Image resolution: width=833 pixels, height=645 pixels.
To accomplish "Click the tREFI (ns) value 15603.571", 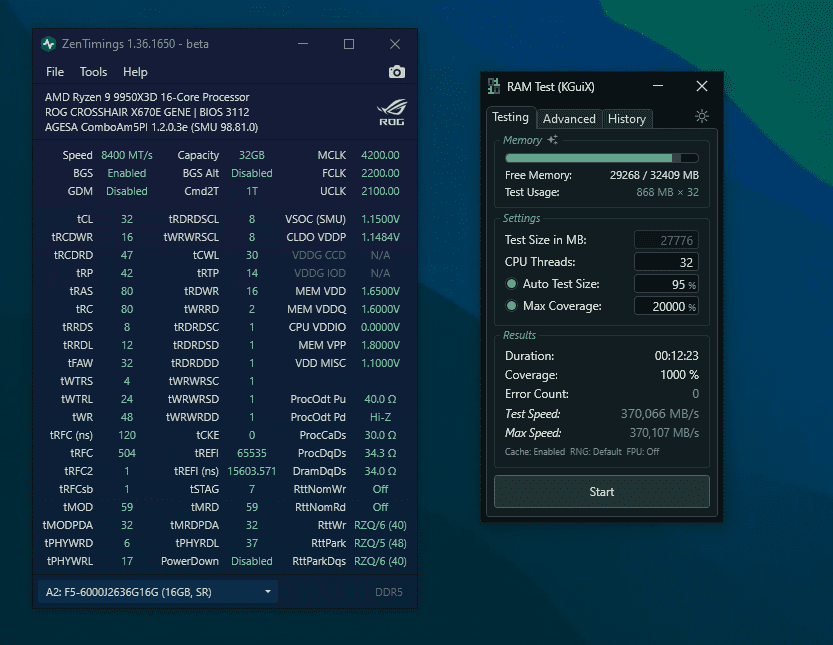I will [x=252, y=471].
